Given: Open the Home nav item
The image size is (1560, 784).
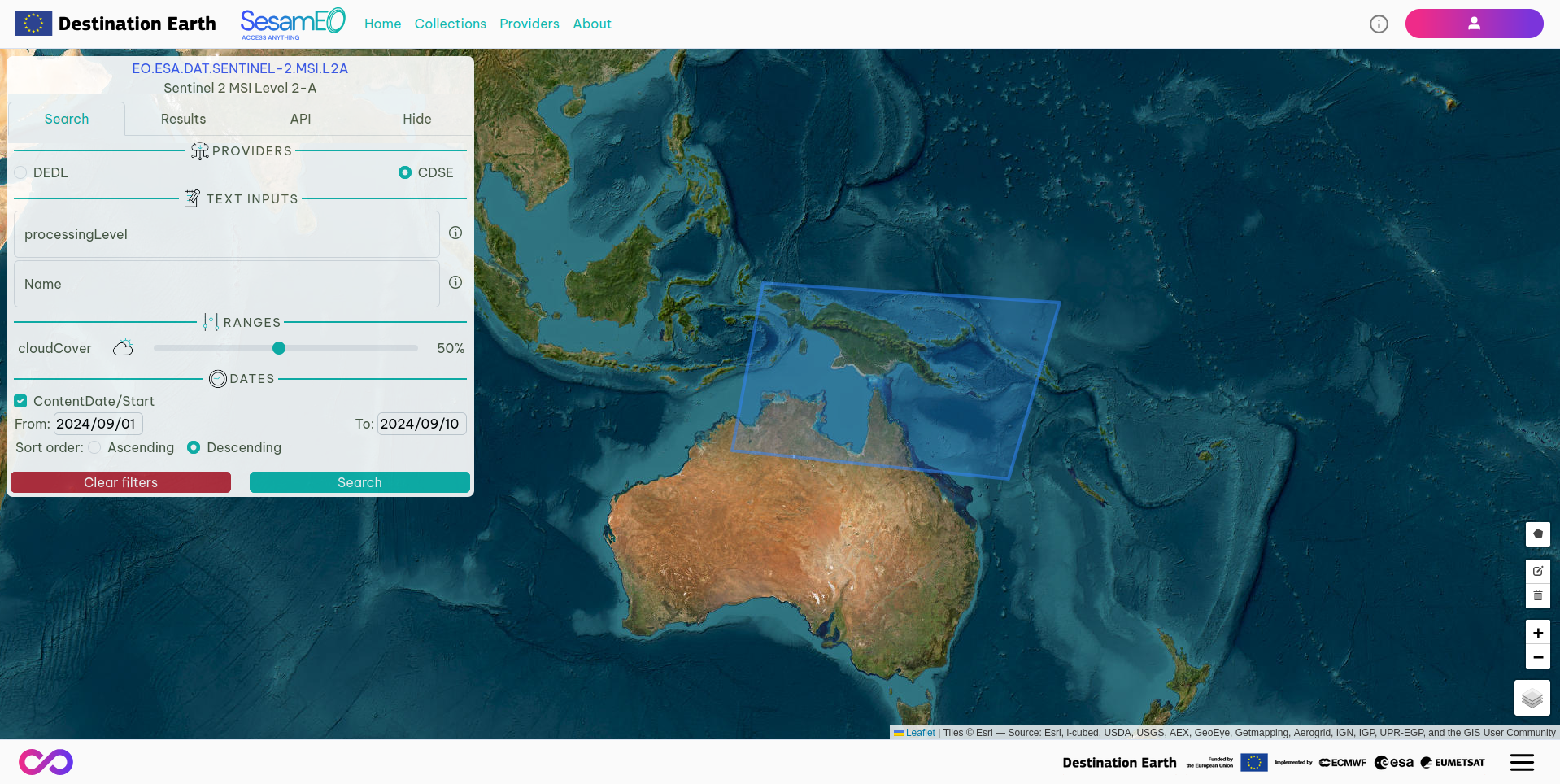Looking at the screenshot, I should (383, 24).
